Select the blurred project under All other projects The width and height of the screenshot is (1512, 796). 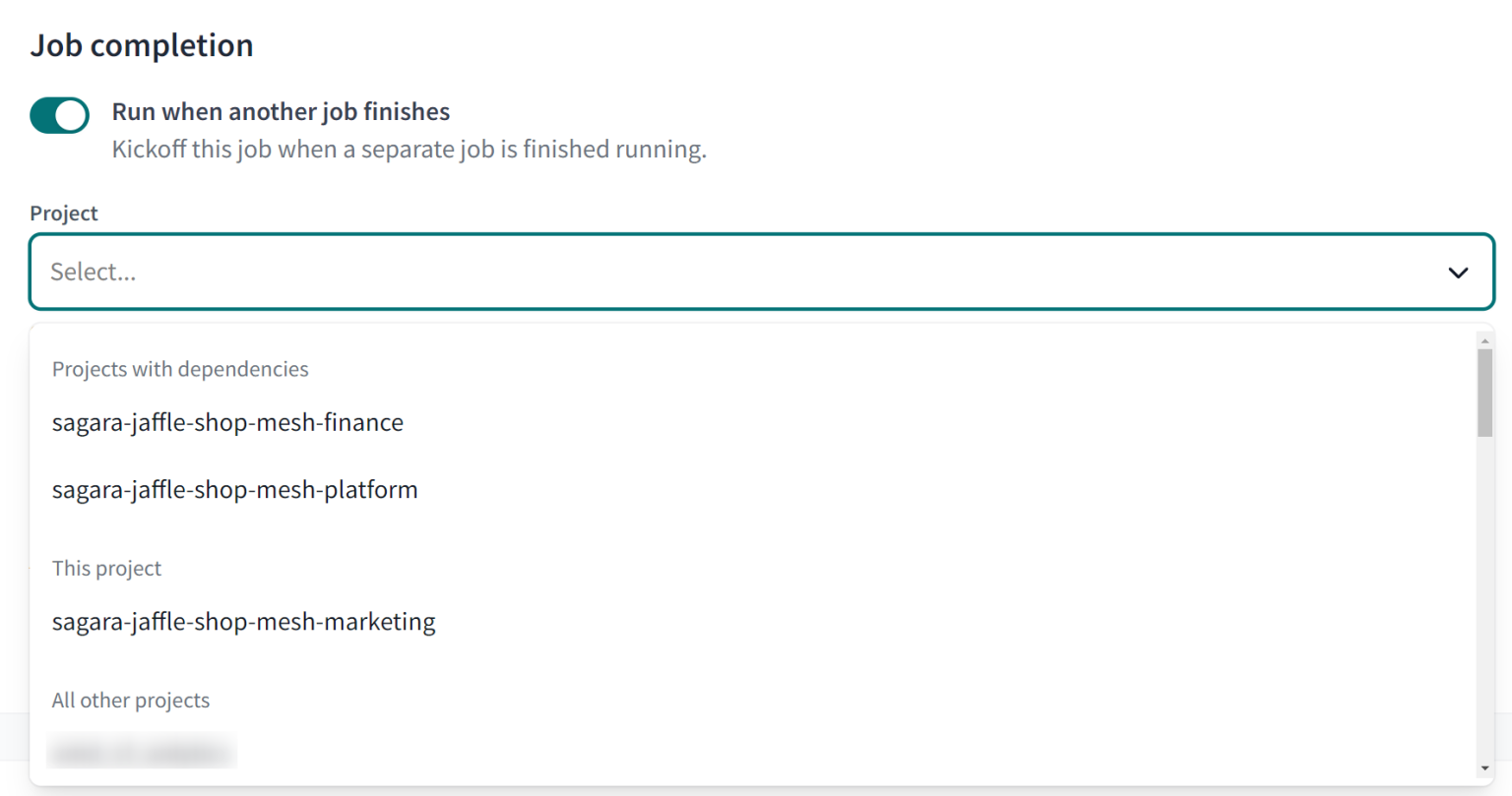[x=141, y=753]
